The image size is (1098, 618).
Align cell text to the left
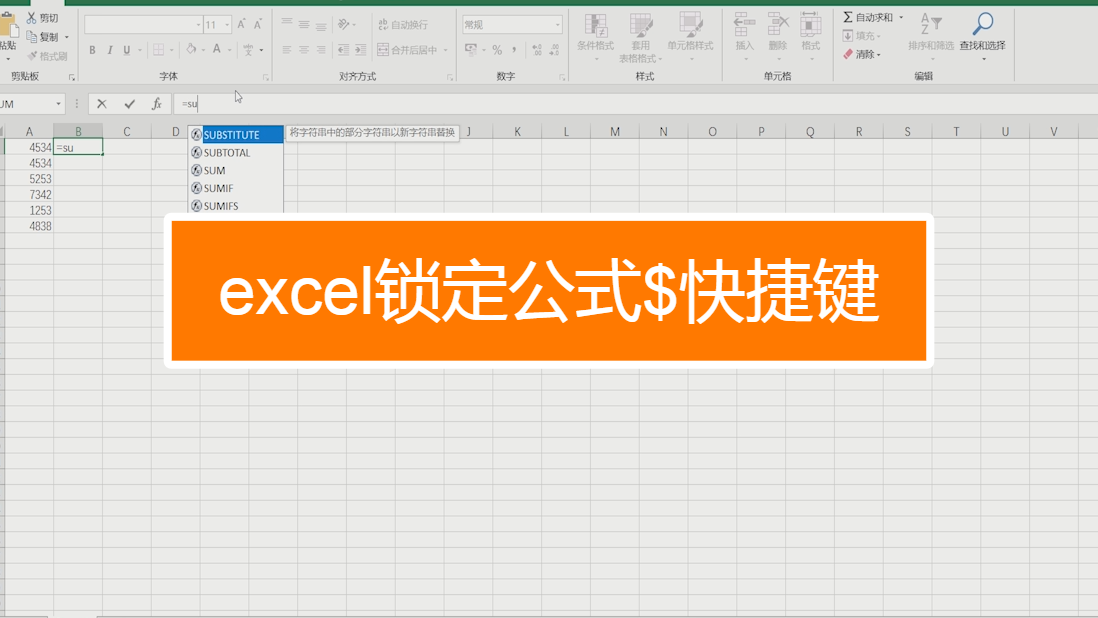tap(287, 50)
